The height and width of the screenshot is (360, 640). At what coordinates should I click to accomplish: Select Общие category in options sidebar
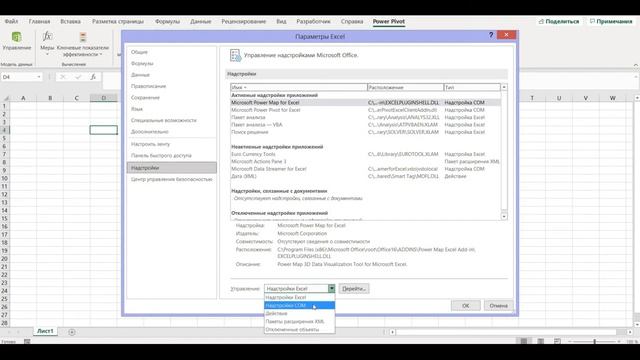(x=171, y=52)
